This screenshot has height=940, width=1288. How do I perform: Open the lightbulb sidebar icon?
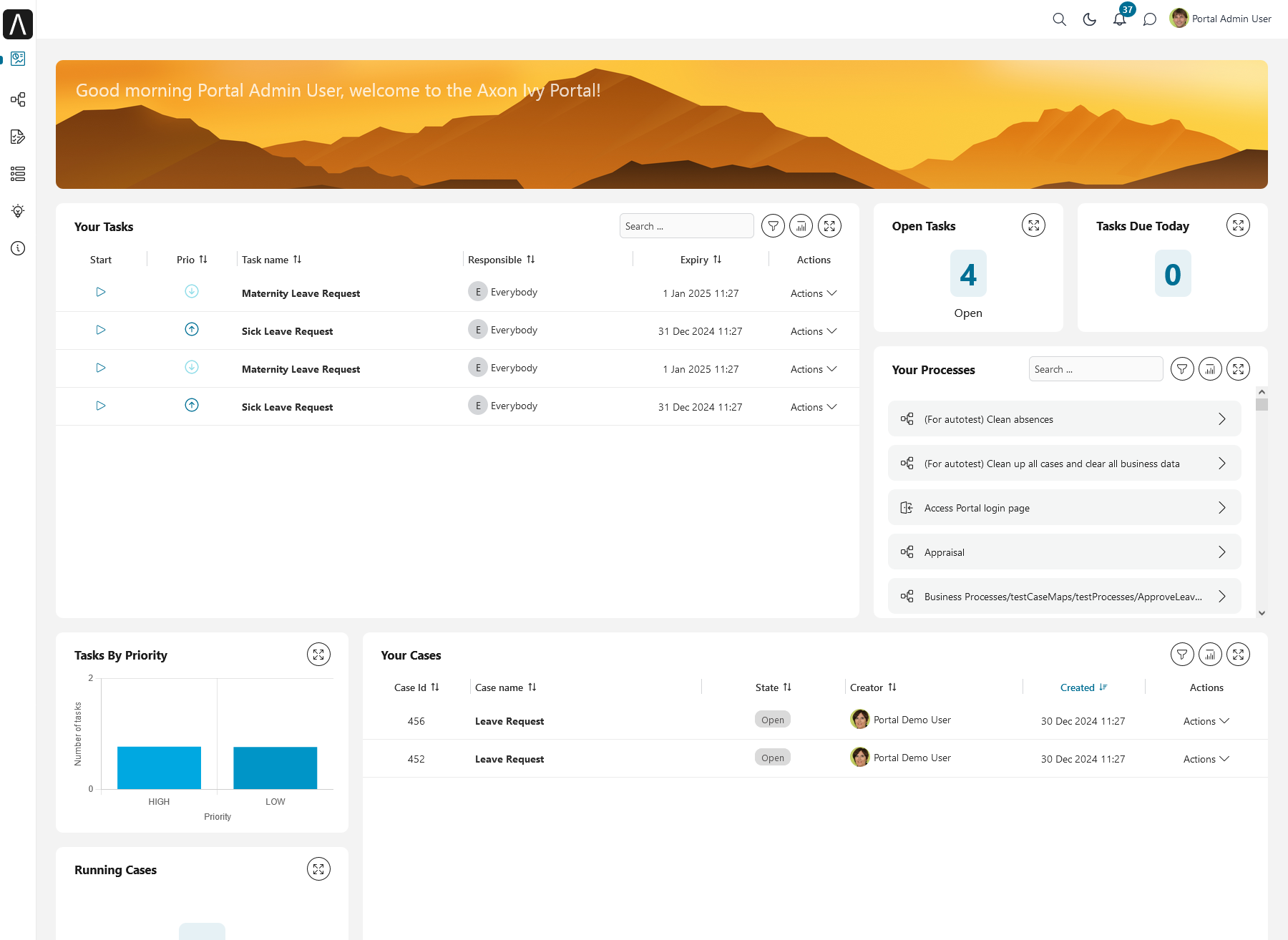[18, 211]
